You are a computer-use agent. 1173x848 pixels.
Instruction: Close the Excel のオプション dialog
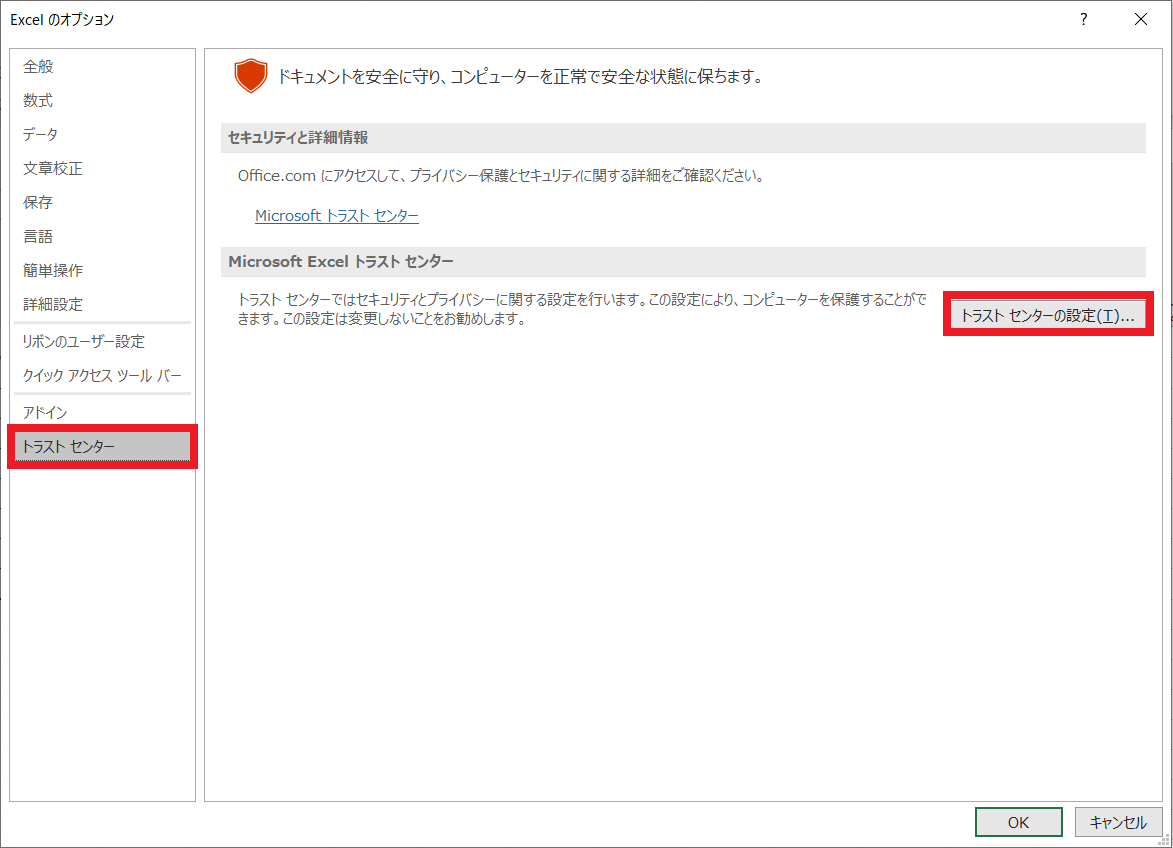(1141, 19)
